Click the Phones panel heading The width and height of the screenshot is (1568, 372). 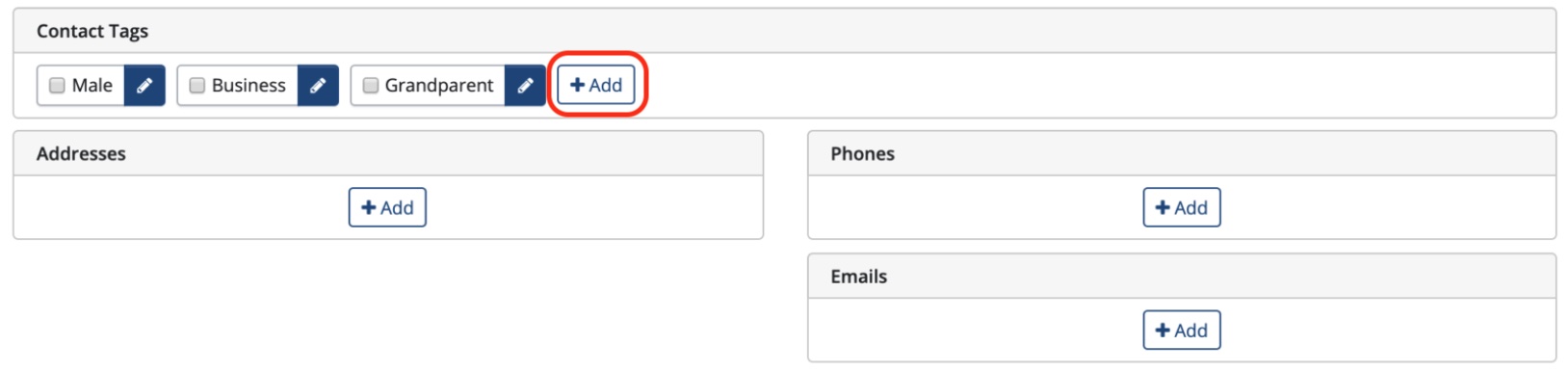click(863, 153)
